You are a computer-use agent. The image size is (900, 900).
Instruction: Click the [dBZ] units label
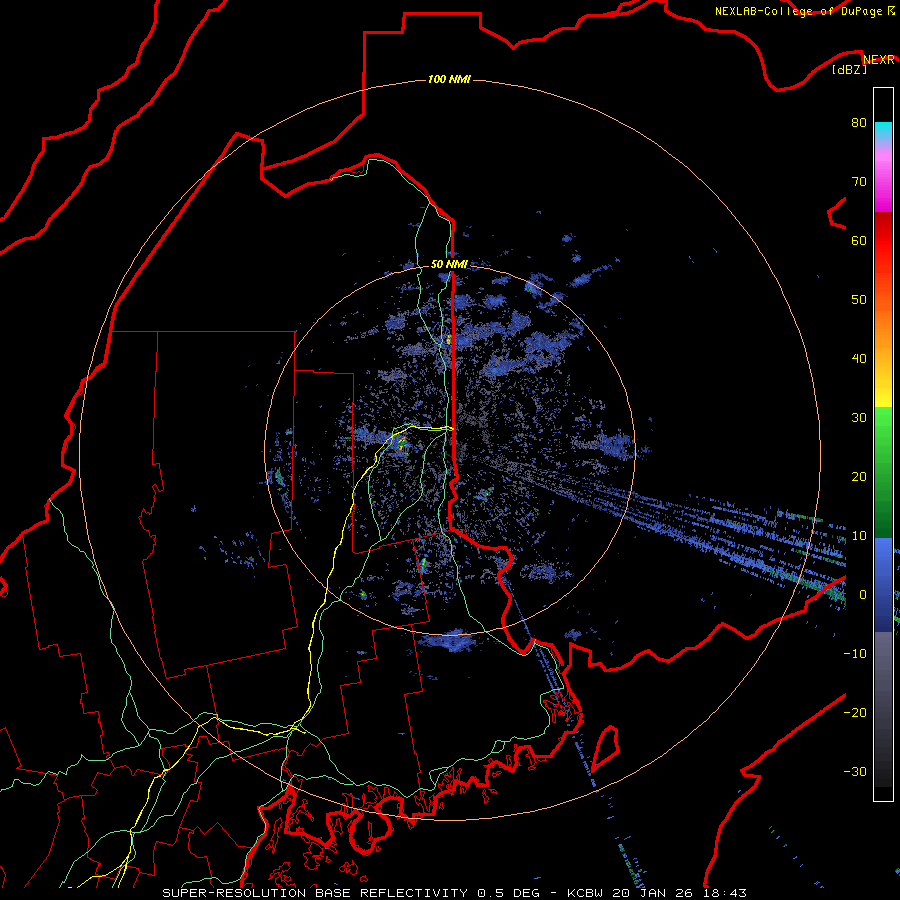tap(849, 69)
